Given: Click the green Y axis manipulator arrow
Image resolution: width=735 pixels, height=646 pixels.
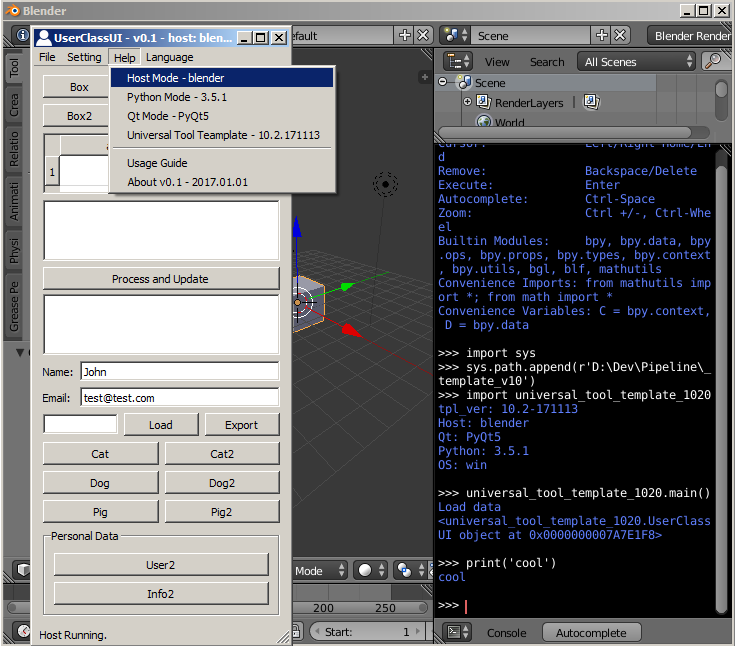Looking at the screenshot, I should (x=346, y=286).
